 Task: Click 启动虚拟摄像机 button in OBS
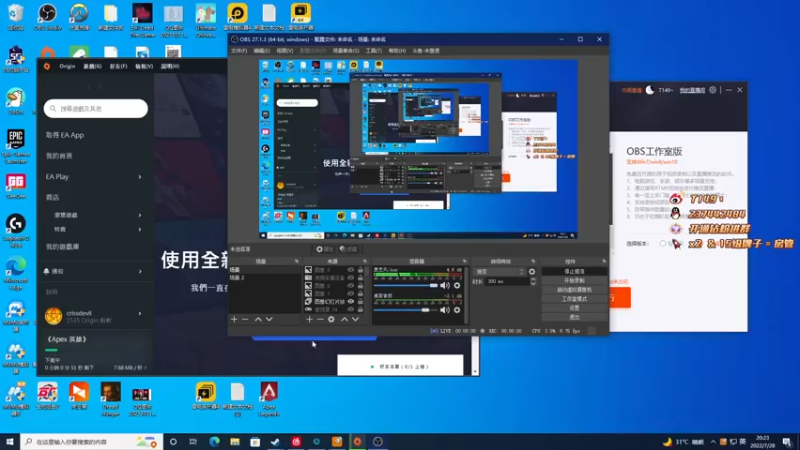point(574,290)
